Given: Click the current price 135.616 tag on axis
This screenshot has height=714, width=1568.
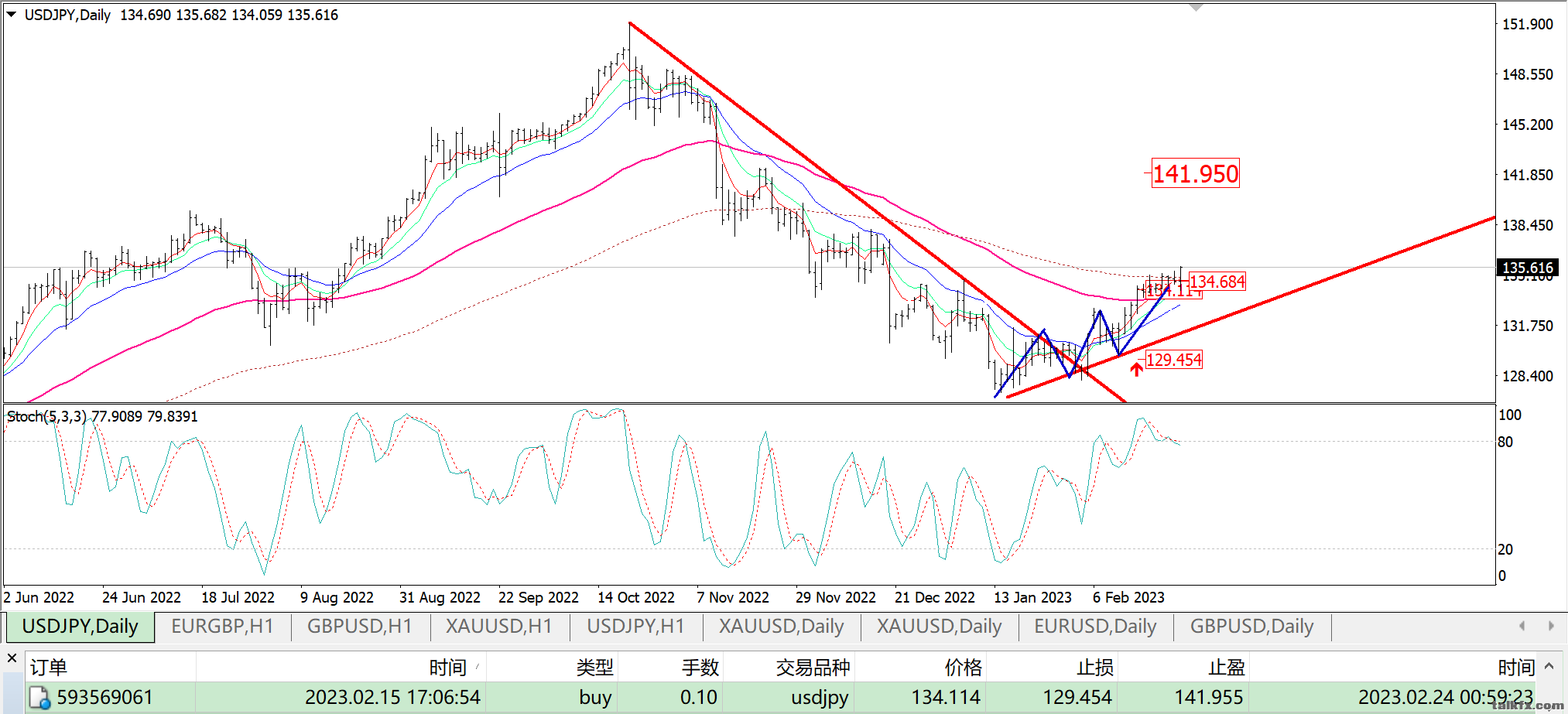Looking at the screenshot, I should pyautogui.click(x=1527, y=268).
